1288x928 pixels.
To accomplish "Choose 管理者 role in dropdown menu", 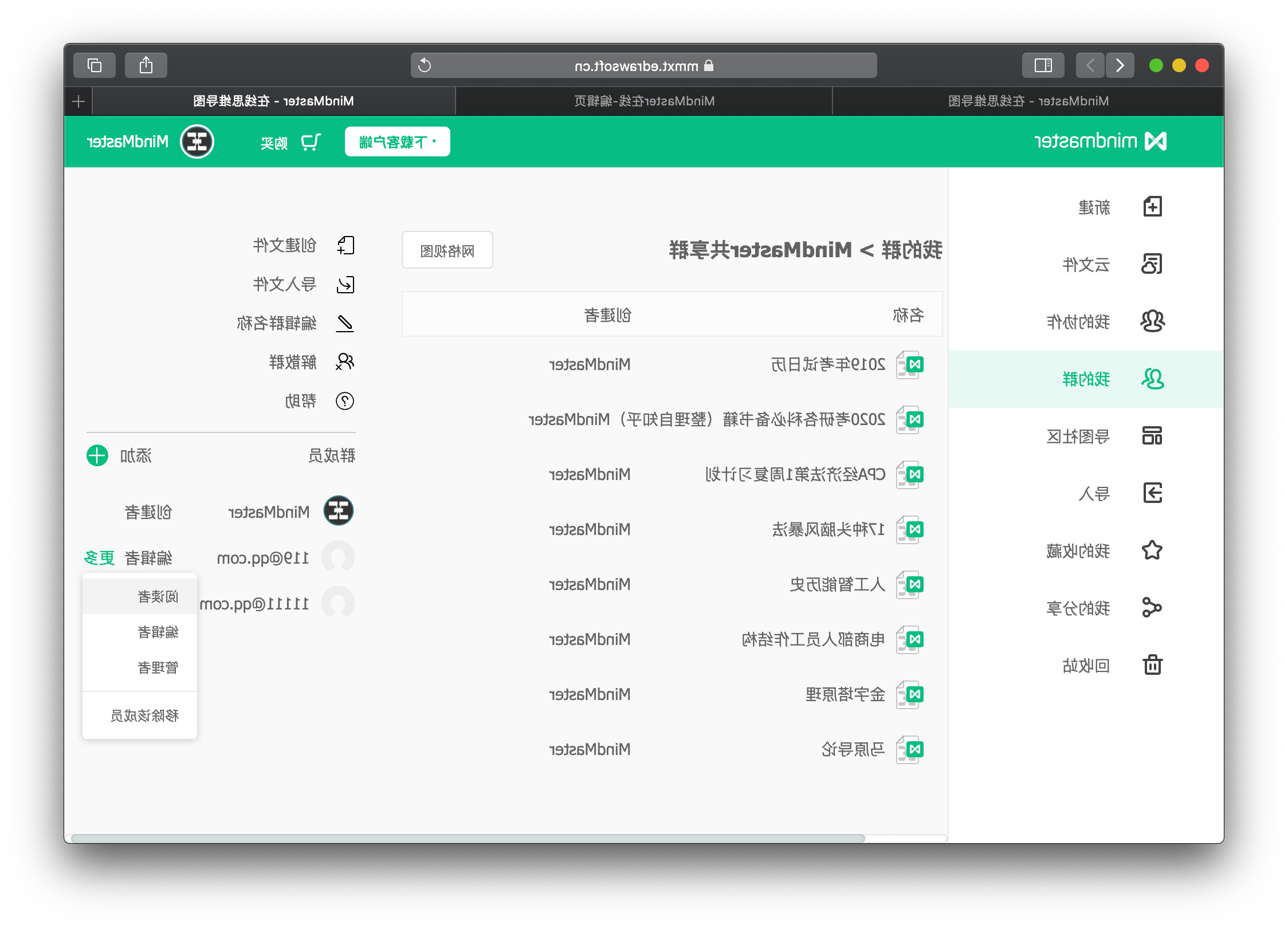I will point(140,668).
